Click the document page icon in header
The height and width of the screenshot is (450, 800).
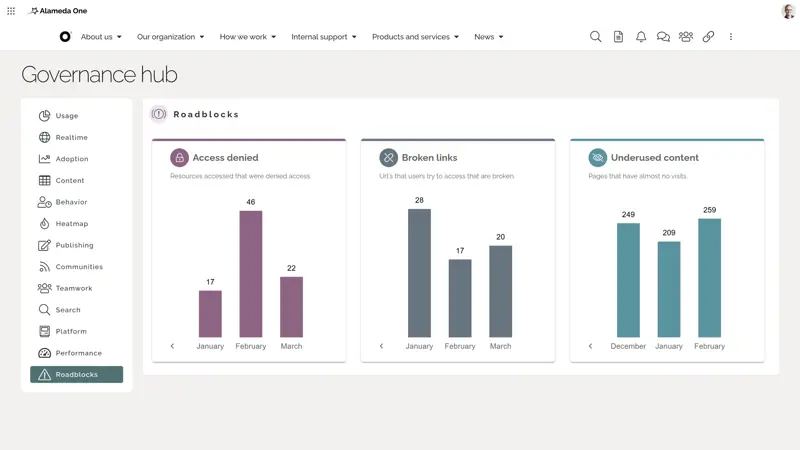618,37
